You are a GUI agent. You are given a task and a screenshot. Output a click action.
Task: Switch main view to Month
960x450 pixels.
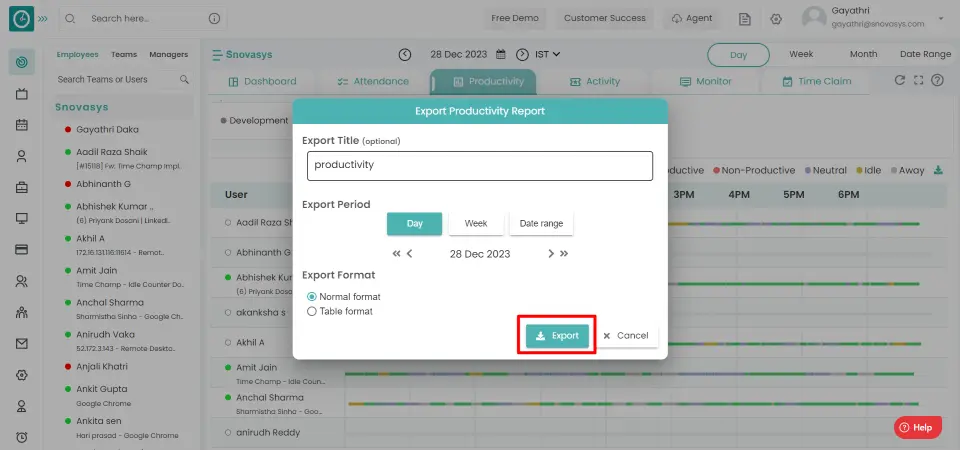click(863, 54)
